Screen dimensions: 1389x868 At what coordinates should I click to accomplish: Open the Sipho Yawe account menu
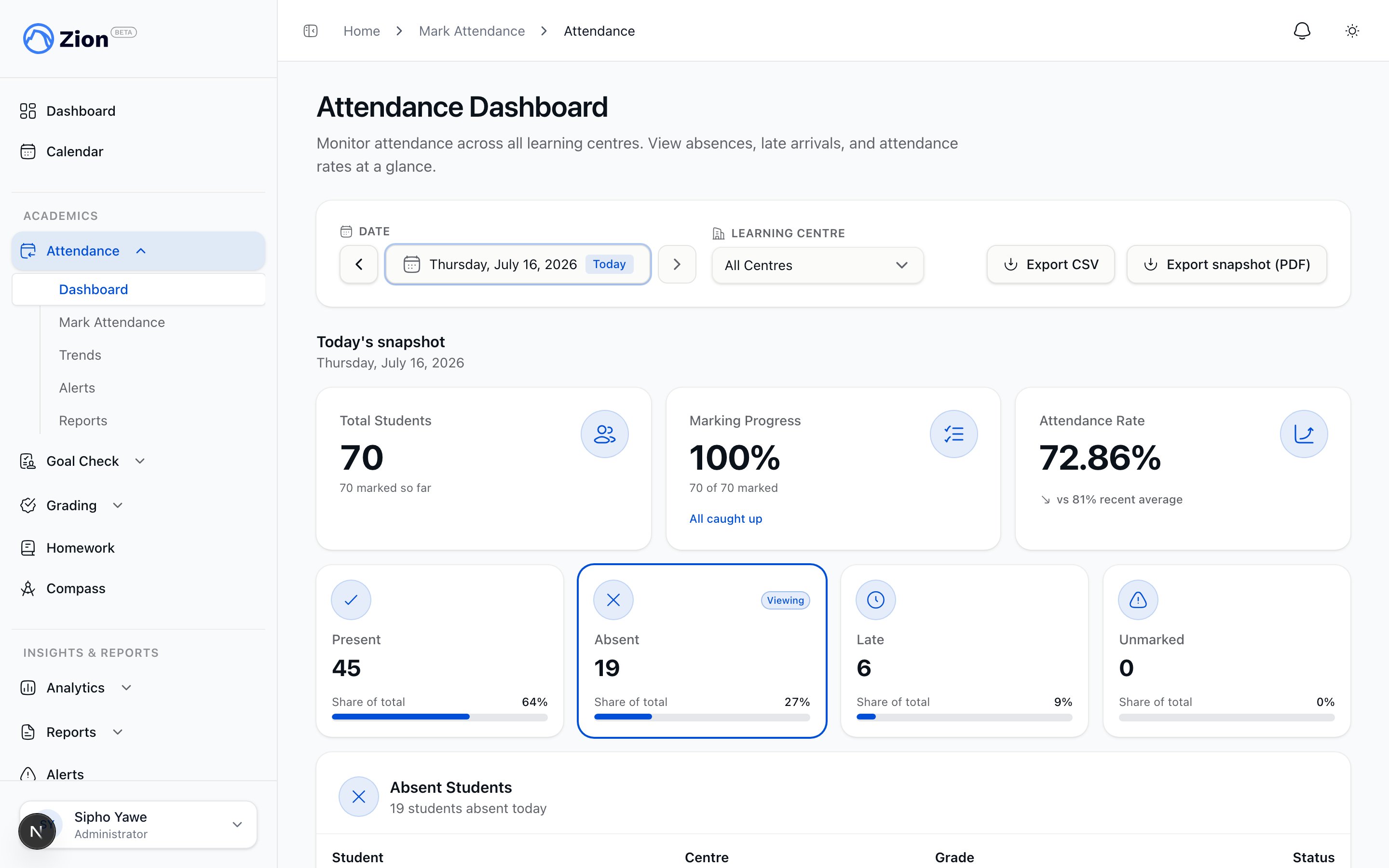[x=138, y=825]
